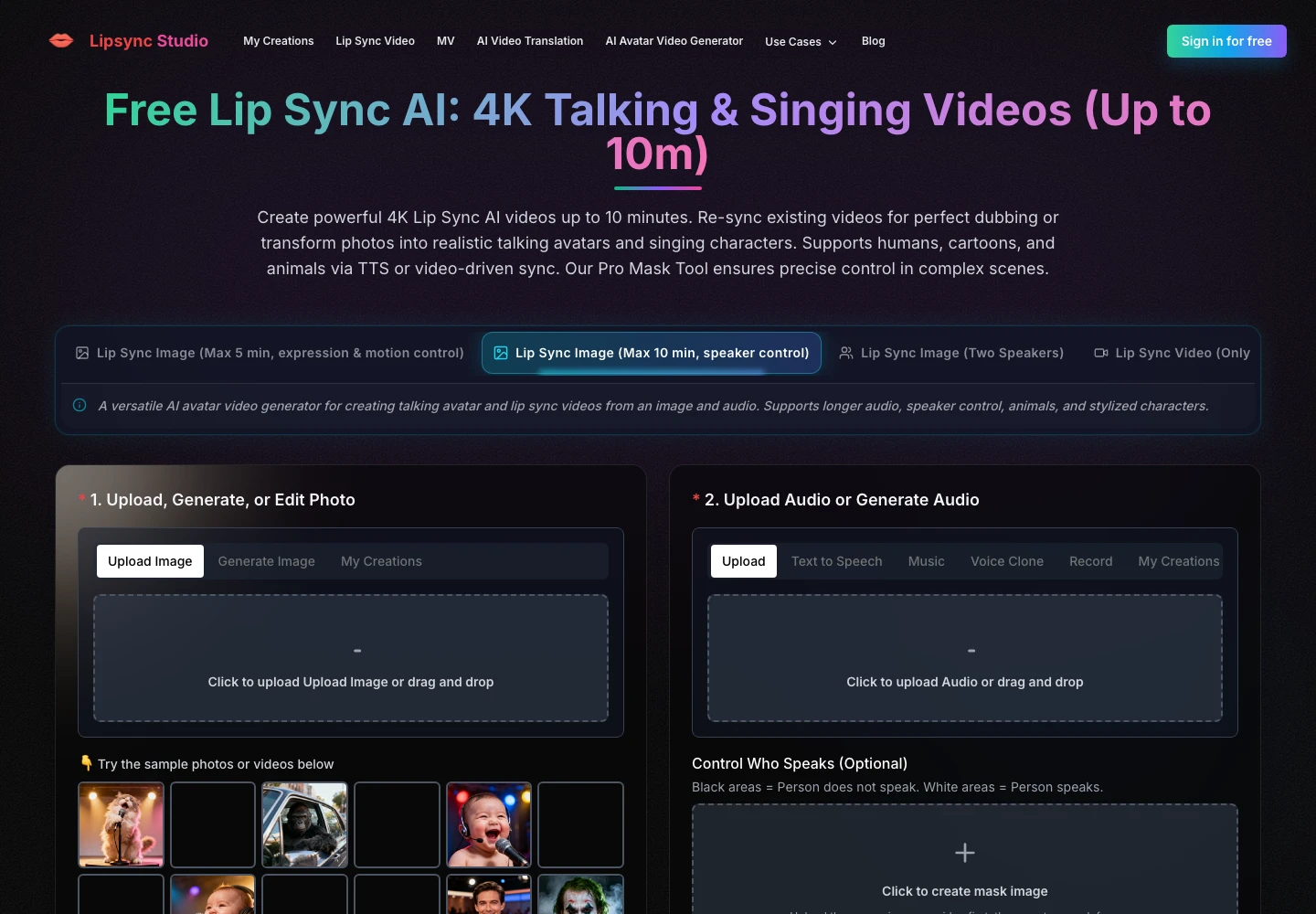Click image icon on Max 5 min tab
Viewport: 1316px width, 914px height.
click(x=82, y=353)
